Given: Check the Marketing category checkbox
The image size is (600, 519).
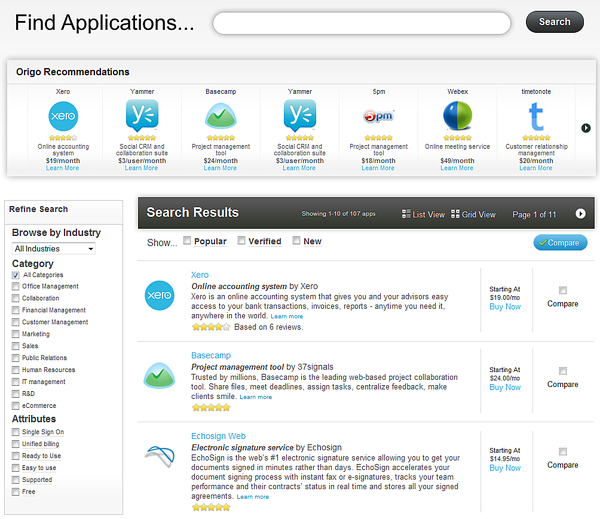Looking at the screenshot, I should (x=15, y=334).
